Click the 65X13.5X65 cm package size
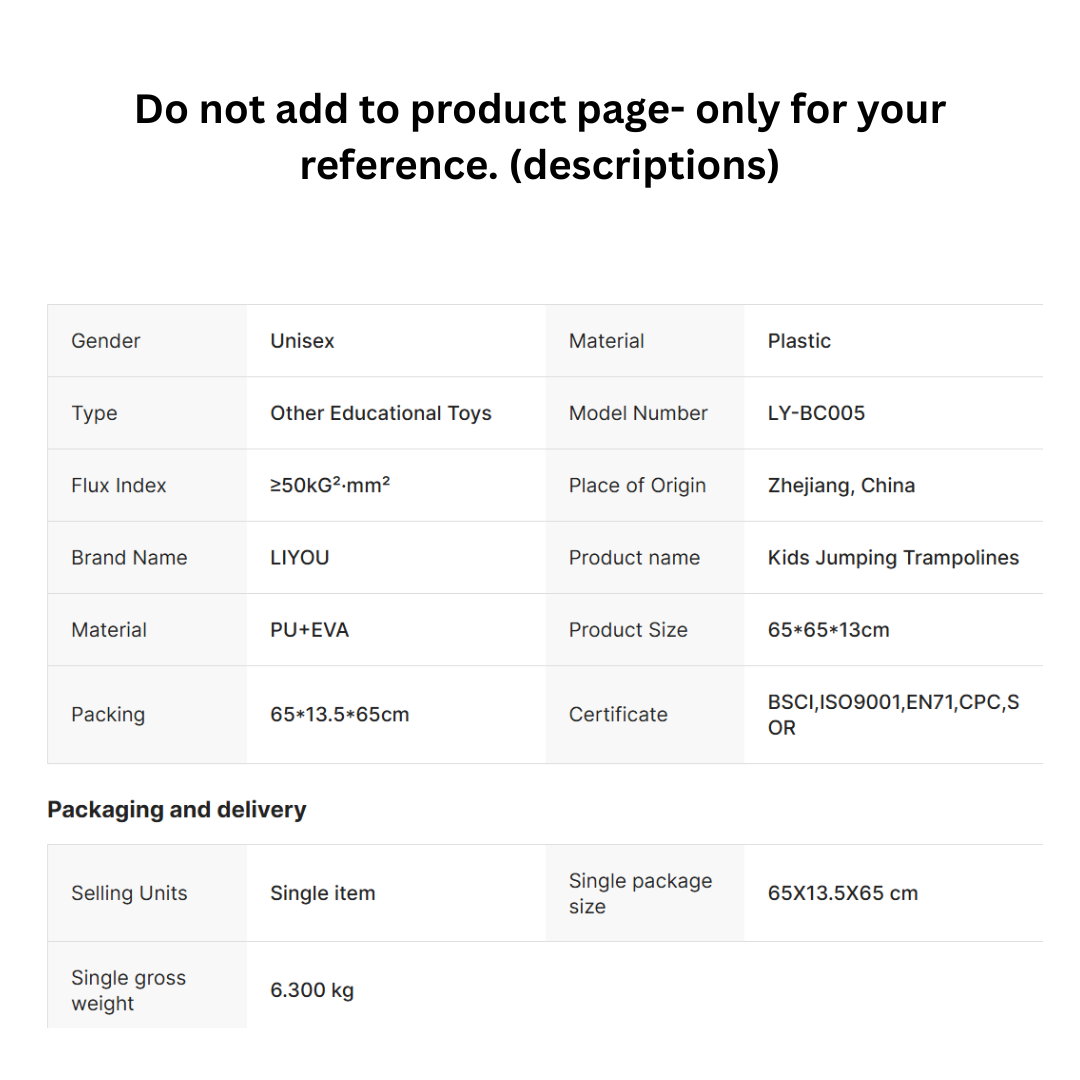 pos(842,893)
